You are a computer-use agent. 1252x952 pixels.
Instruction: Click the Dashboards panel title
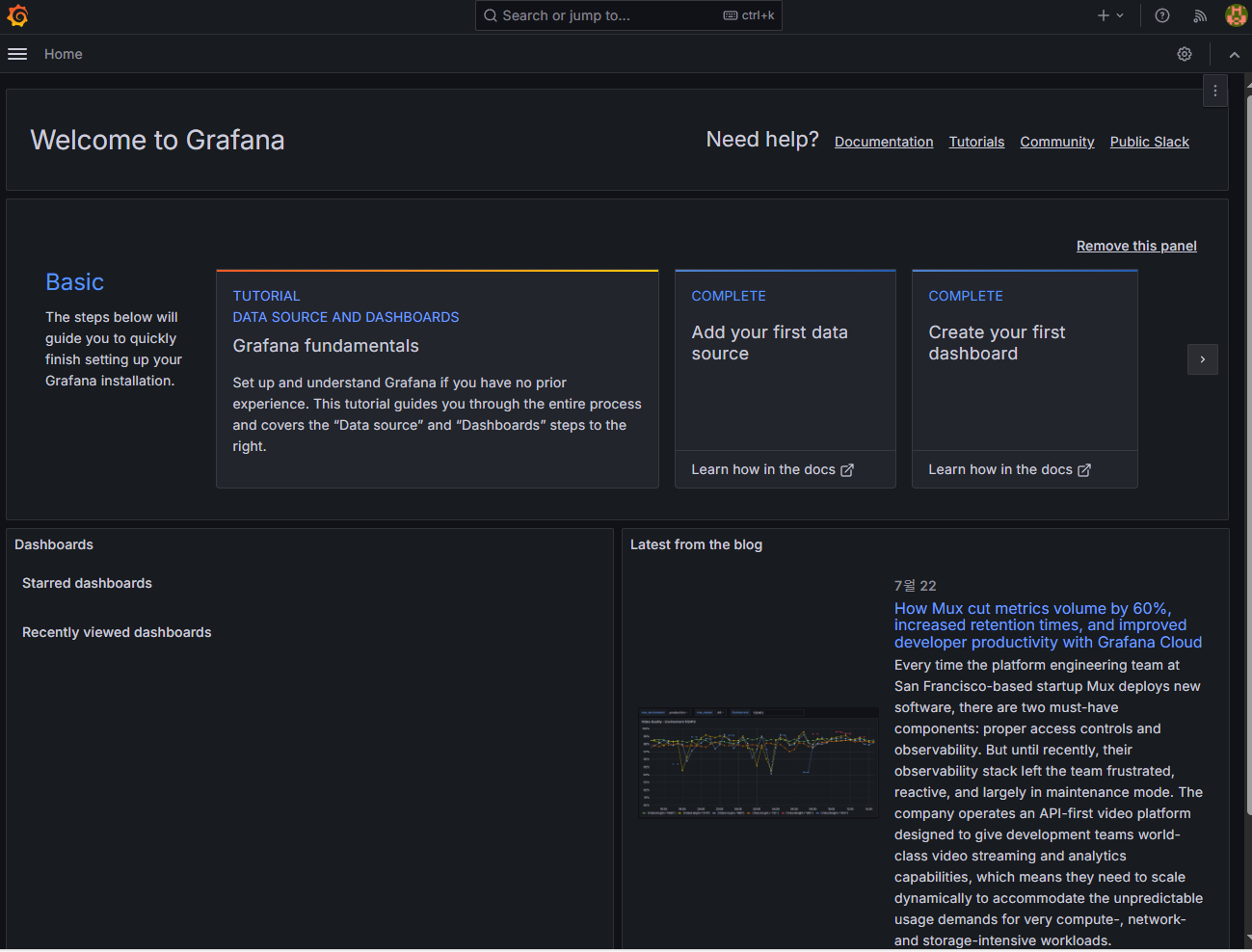[54, 544]
